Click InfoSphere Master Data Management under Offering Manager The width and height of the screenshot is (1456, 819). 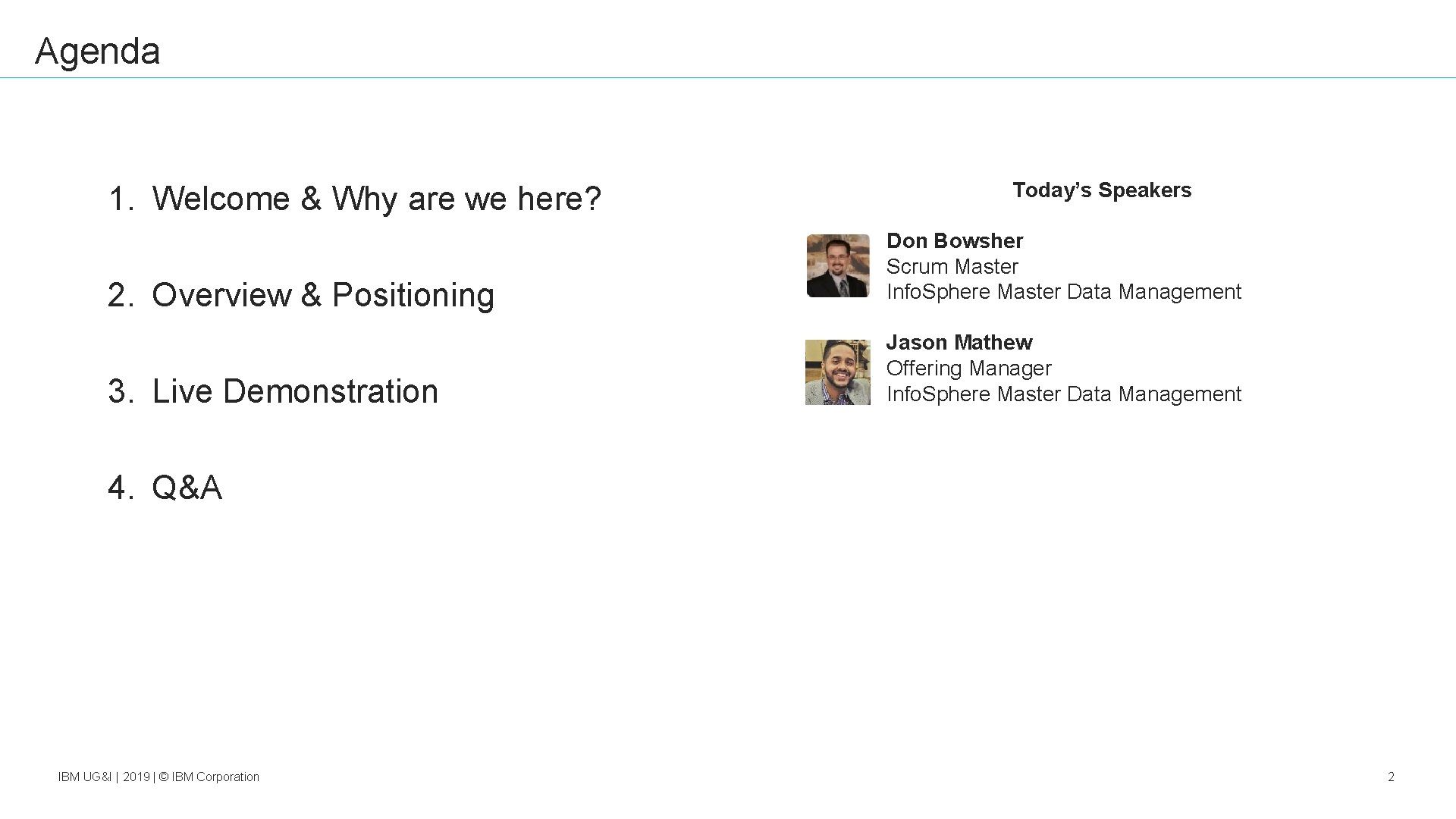1063,394
